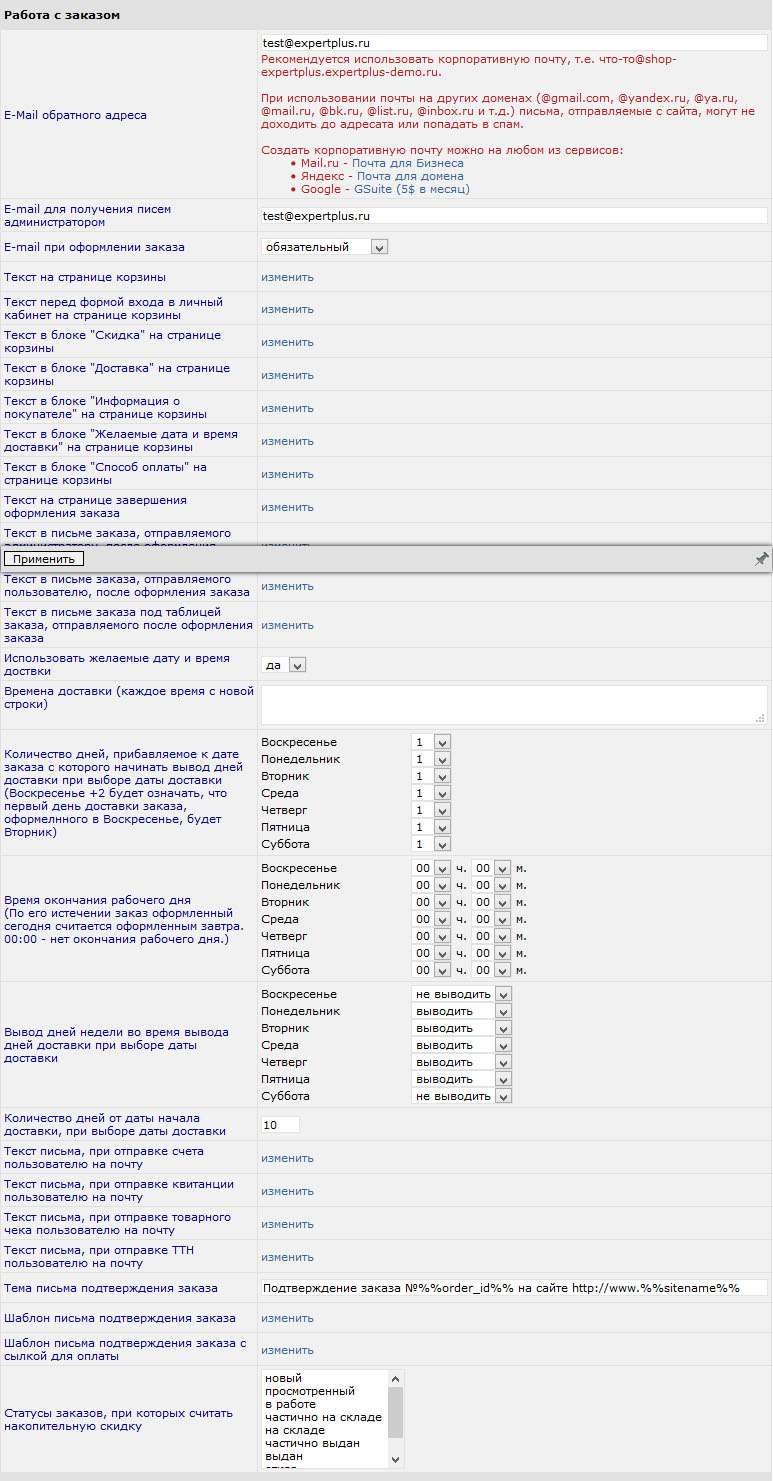This screenshot has width=773, height=1481.
Task: Click изменить for Текст на странице корзины
Action: click(x=287, y=277)
